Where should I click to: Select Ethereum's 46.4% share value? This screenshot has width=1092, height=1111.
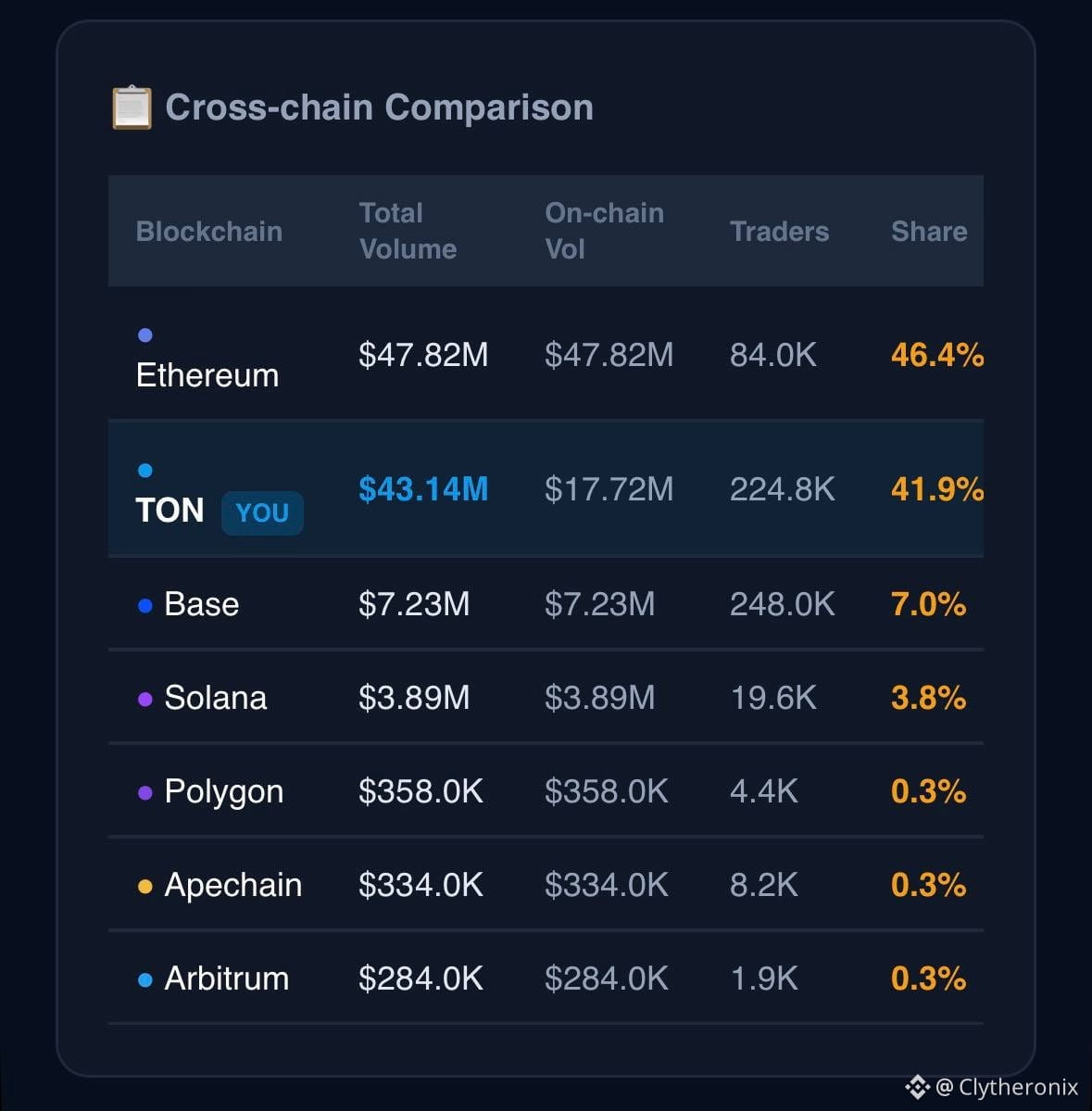click(x=937, y=355)
